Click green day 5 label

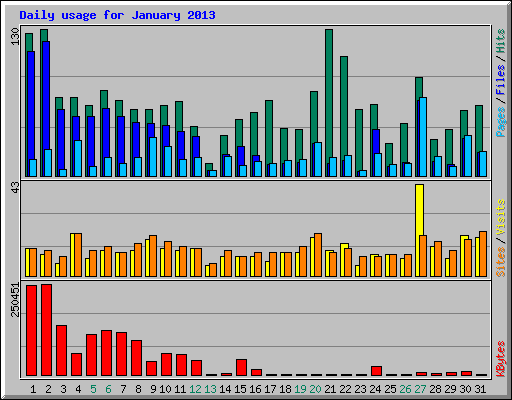93,389
